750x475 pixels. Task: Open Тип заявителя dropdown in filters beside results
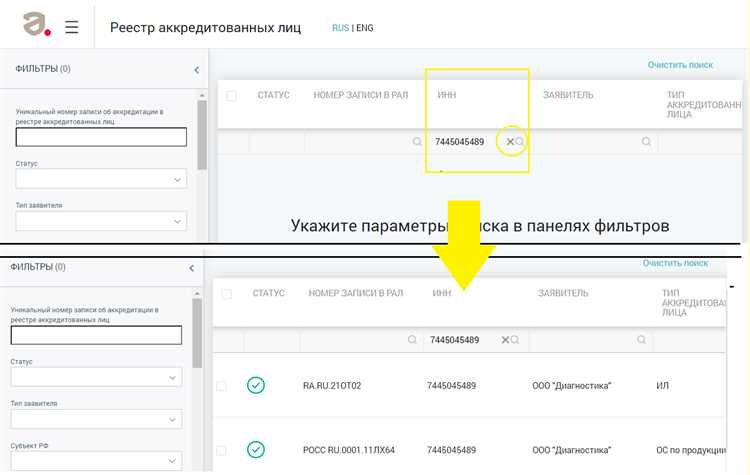pyautogui.click(x=96, y=420)
